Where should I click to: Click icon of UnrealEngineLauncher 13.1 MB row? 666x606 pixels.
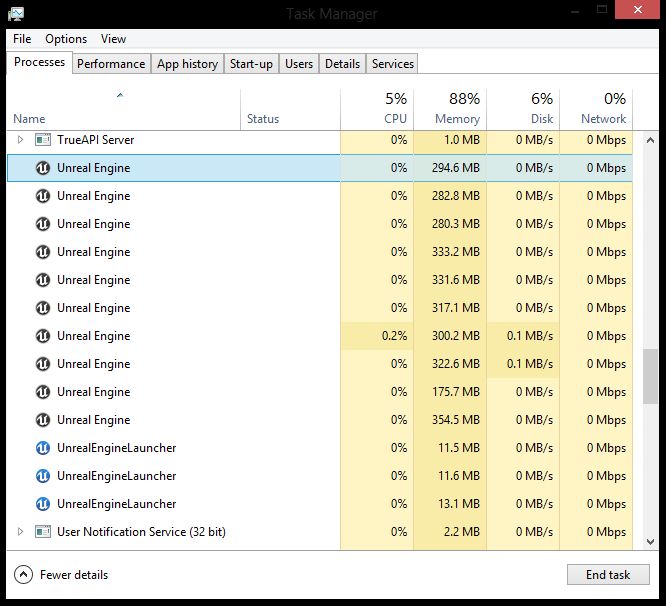tap(43, 504)
